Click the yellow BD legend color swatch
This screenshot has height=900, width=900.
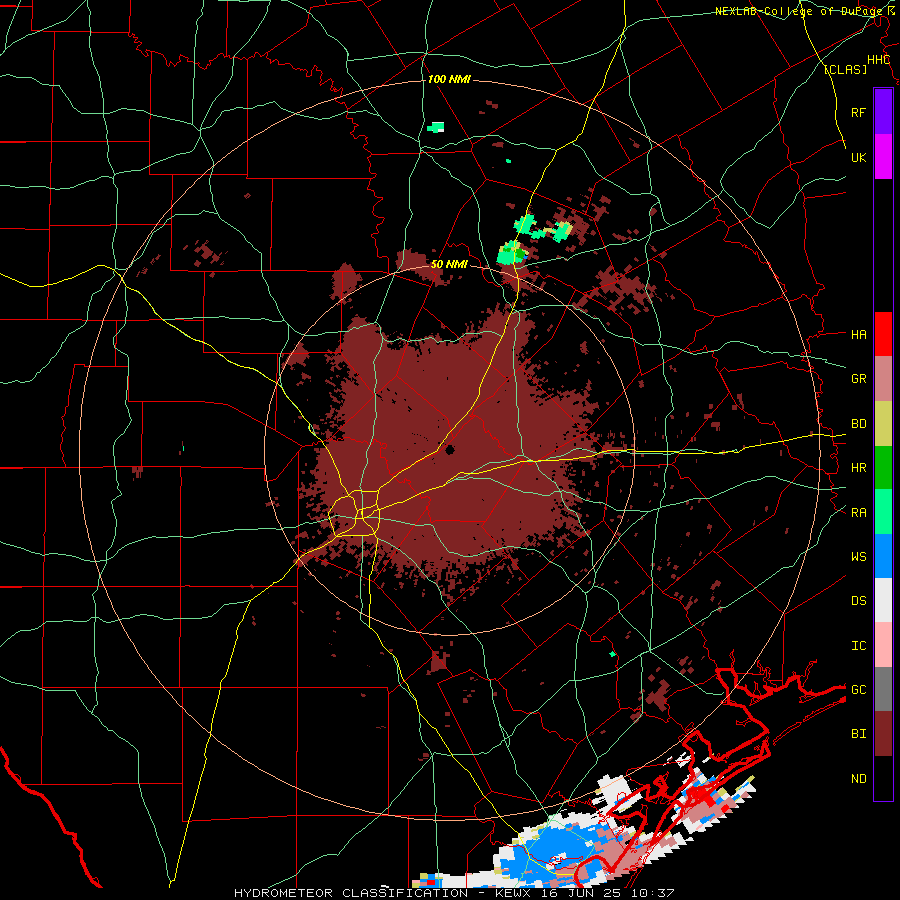(x=883, y=424)
